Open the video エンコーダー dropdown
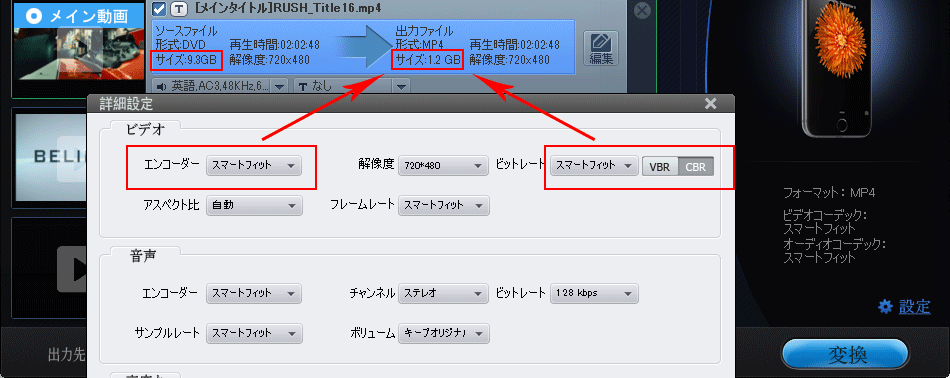 point(254,165)
